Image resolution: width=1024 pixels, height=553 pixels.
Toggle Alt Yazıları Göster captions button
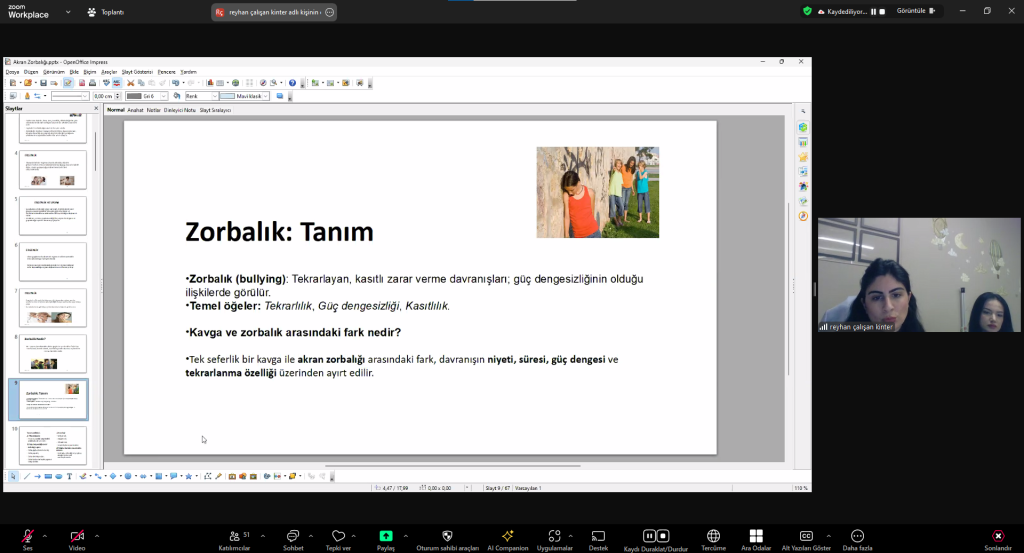click(x=806, y=536)
